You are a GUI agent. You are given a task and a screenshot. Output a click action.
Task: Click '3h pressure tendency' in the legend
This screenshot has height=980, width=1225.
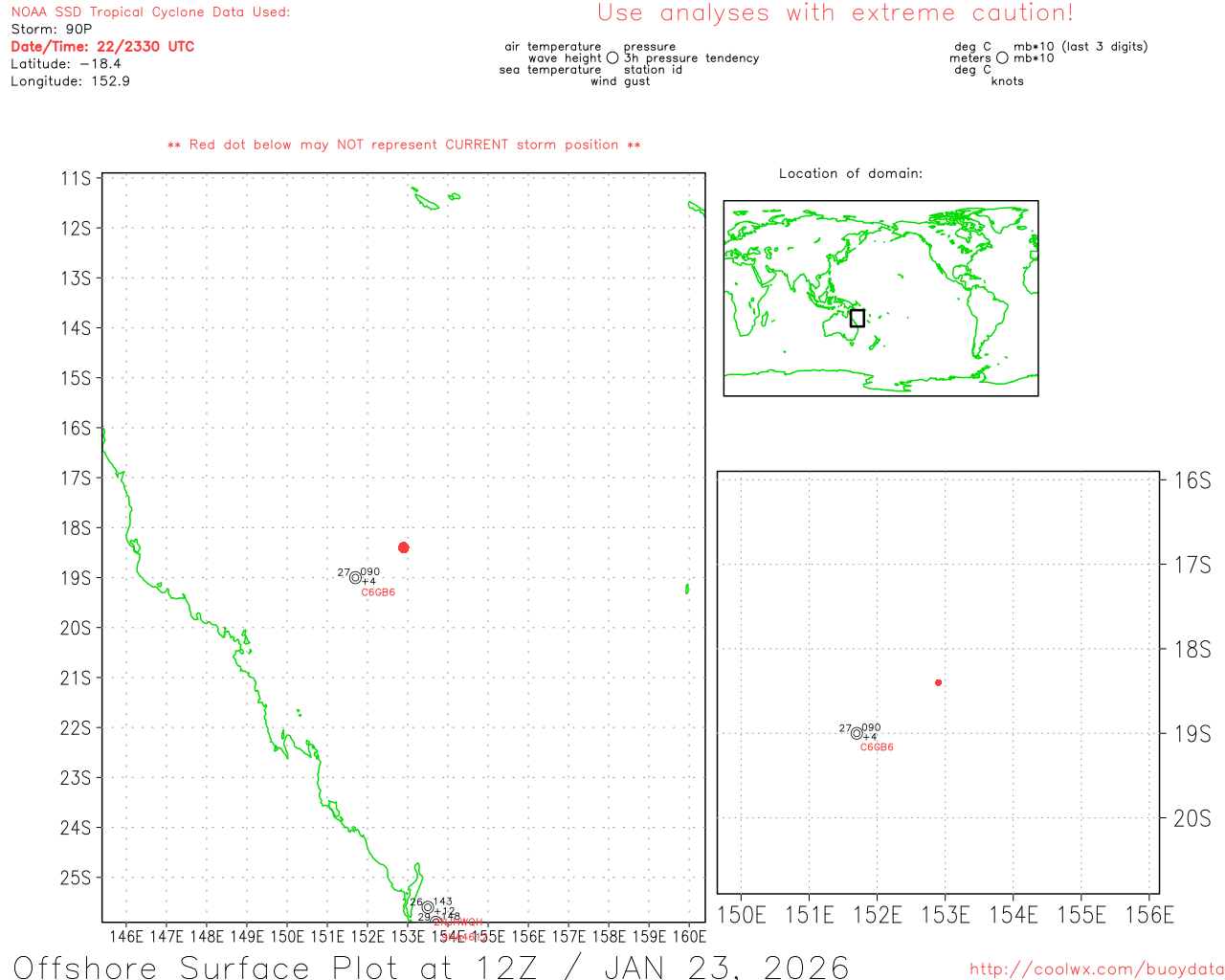point(691,57)
